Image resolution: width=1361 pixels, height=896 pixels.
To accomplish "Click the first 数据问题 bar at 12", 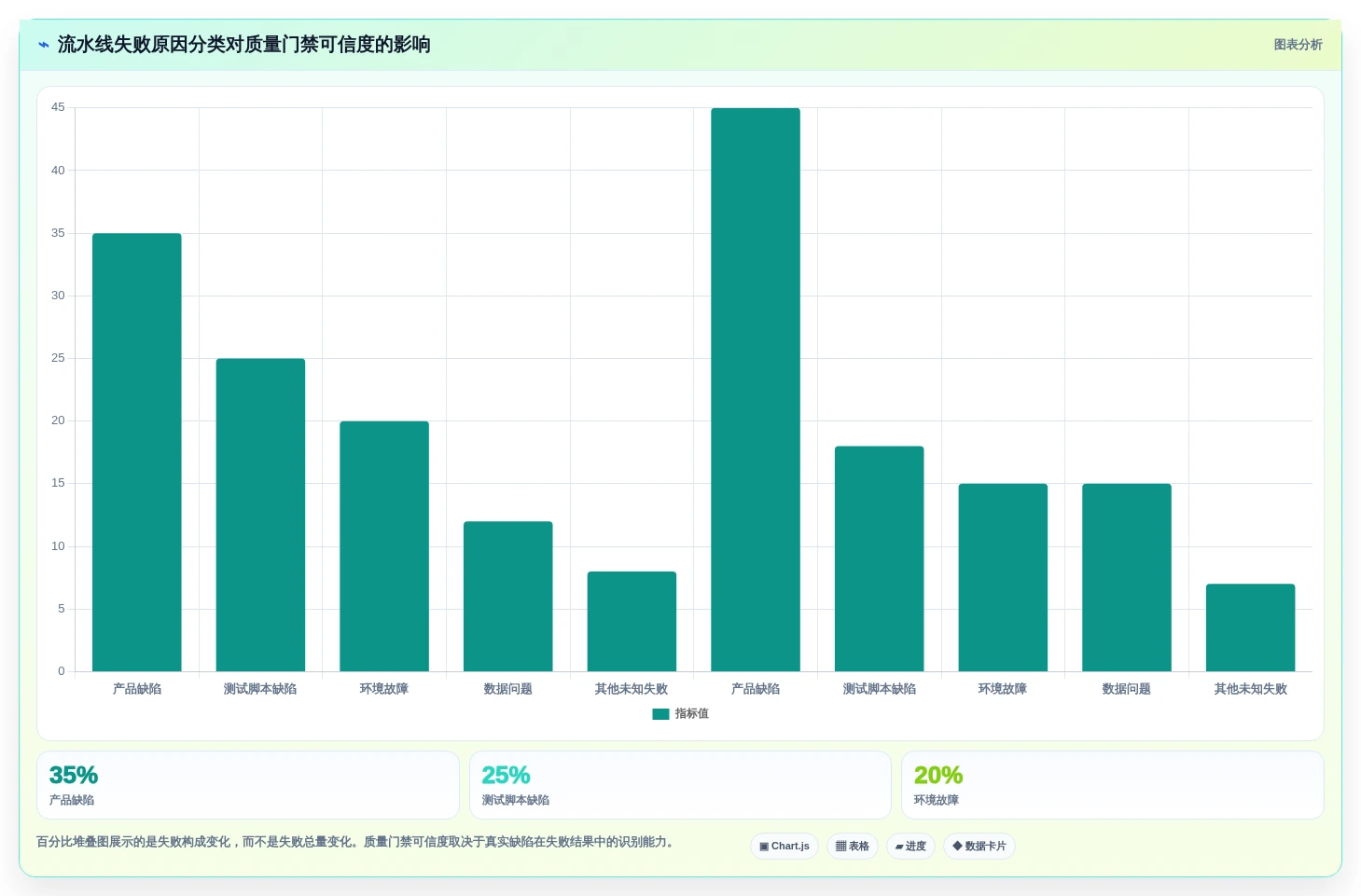I will (508, 597).
